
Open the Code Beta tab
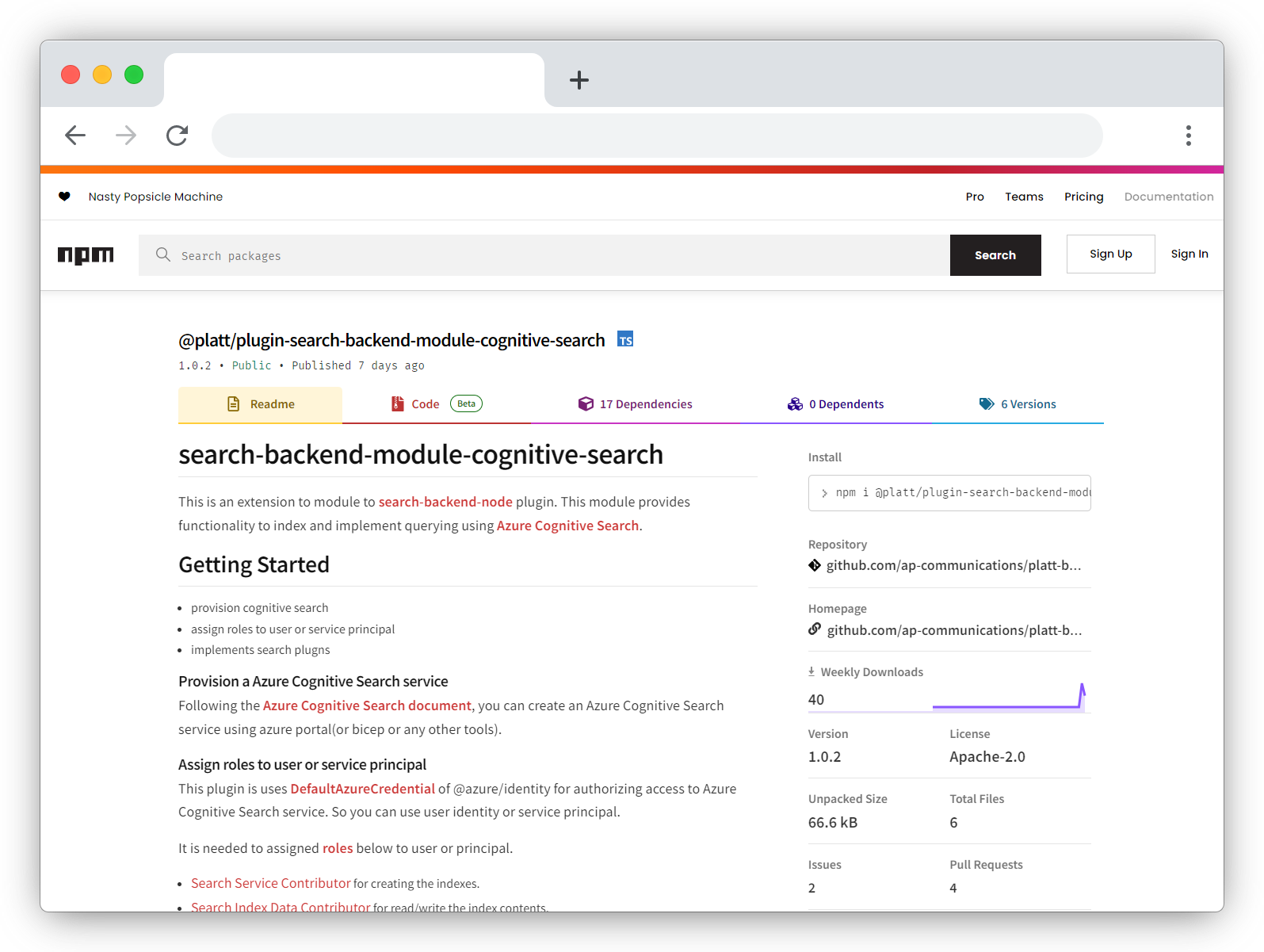pyautogui.click(x=436, y=404)
